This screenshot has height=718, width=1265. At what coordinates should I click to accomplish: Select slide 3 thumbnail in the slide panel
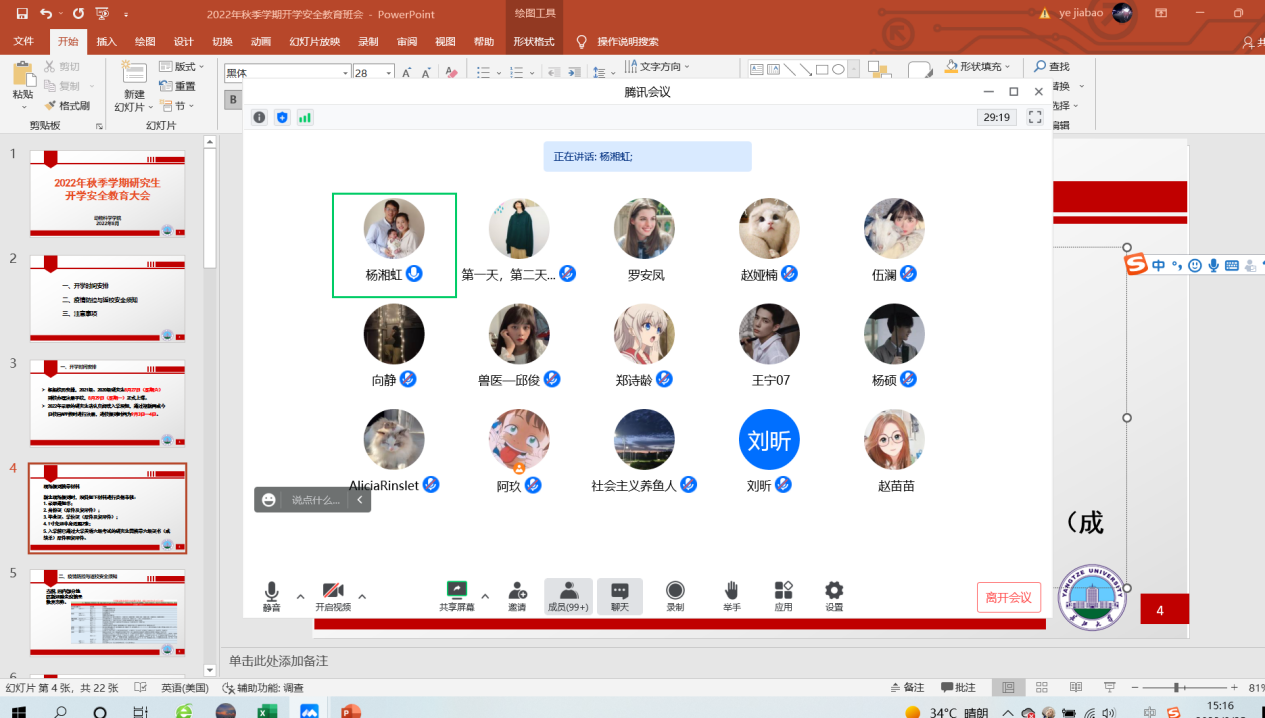(x=107, y=401)
